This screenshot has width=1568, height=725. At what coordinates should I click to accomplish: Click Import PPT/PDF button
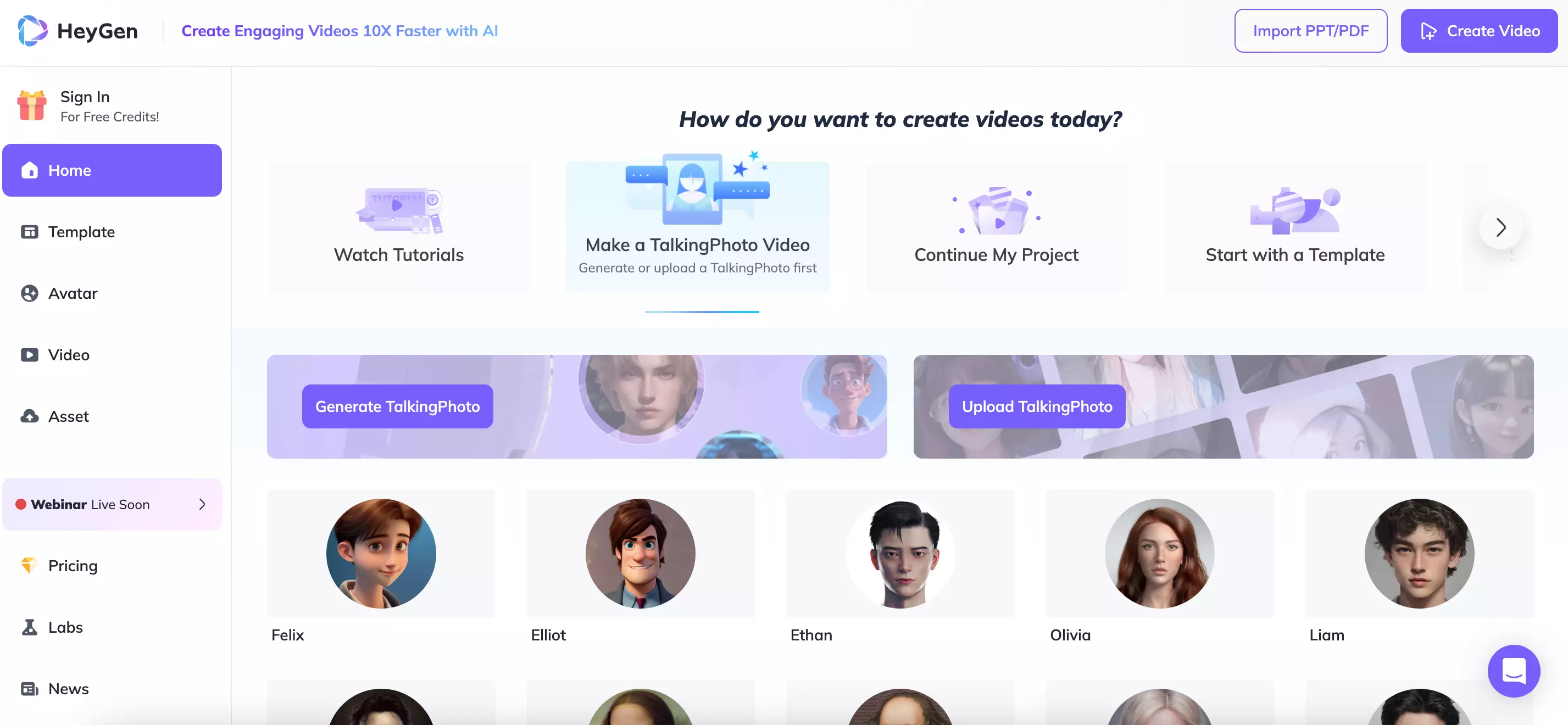[1311, 30]
